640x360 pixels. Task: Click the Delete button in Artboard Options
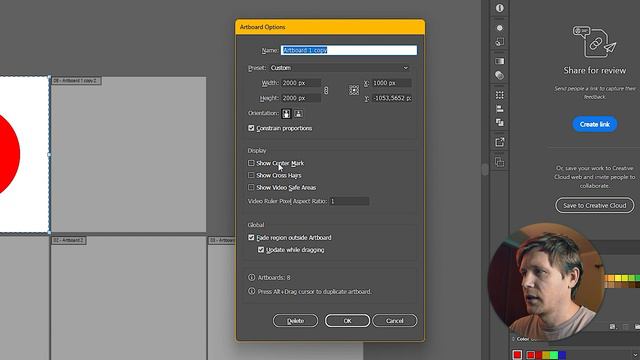(295, 320)
